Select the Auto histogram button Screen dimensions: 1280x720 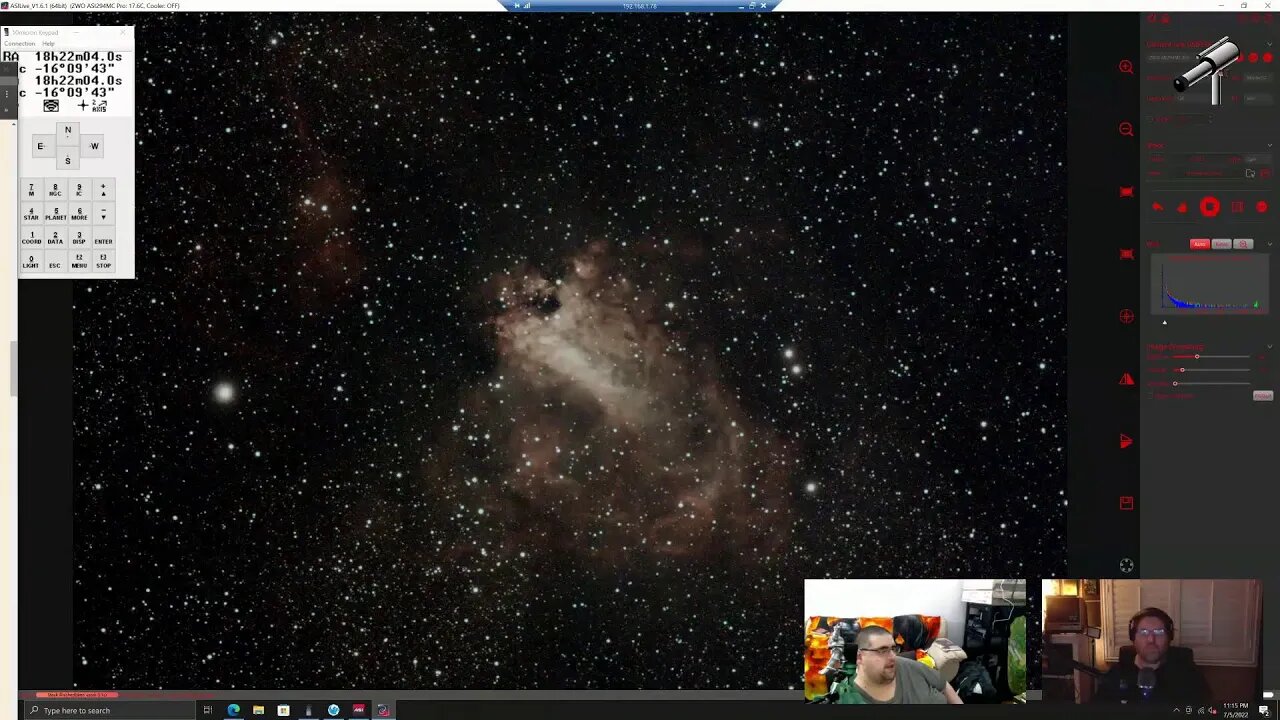(x=1199, y=244)
